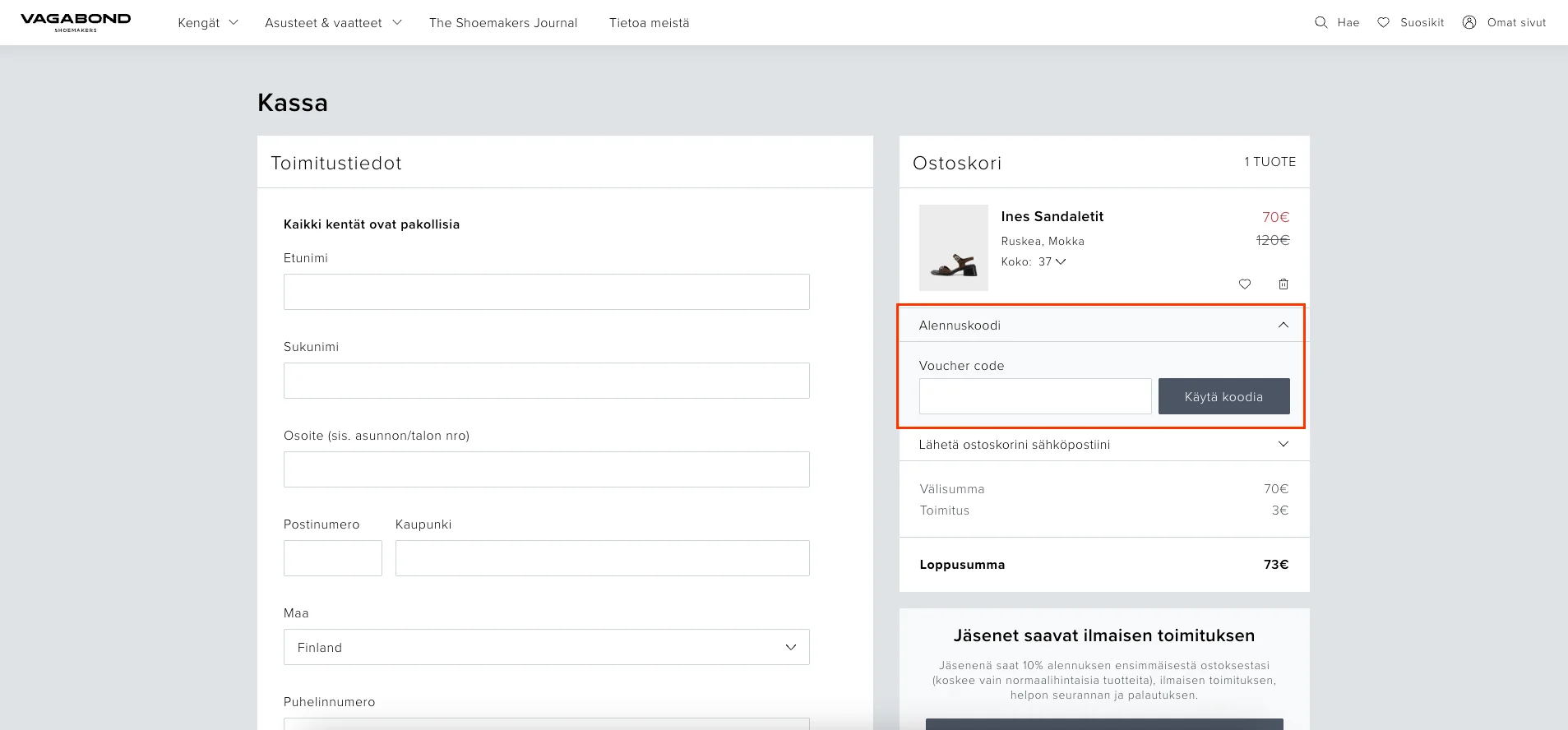Screen dimensions: 1568x730
Task: Remove Ines Sandaletit with trash icon
Action: click(x=1284, y=284)
